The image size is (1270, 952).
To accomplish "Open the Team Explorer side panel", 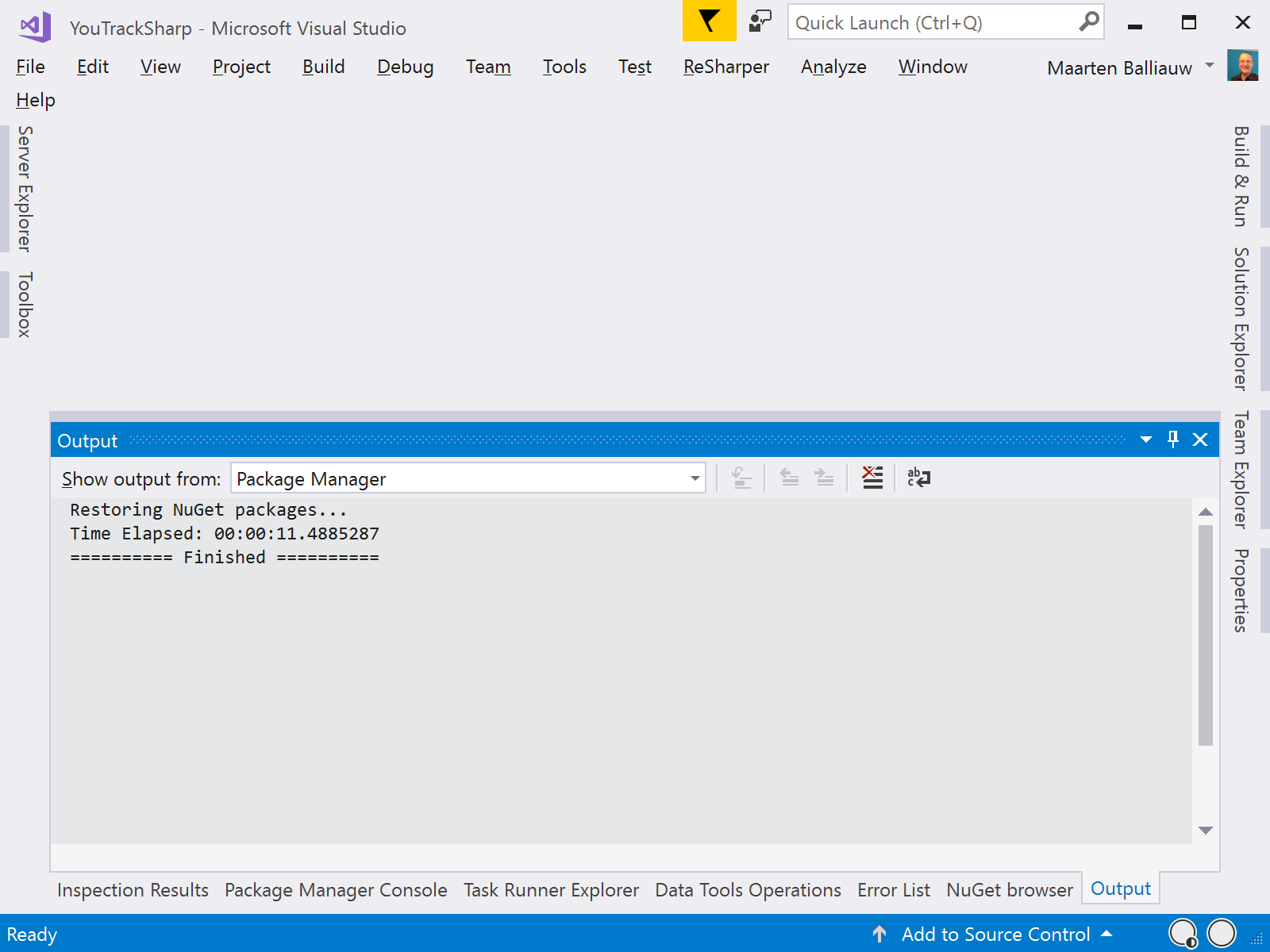I will click(1241, 470).
